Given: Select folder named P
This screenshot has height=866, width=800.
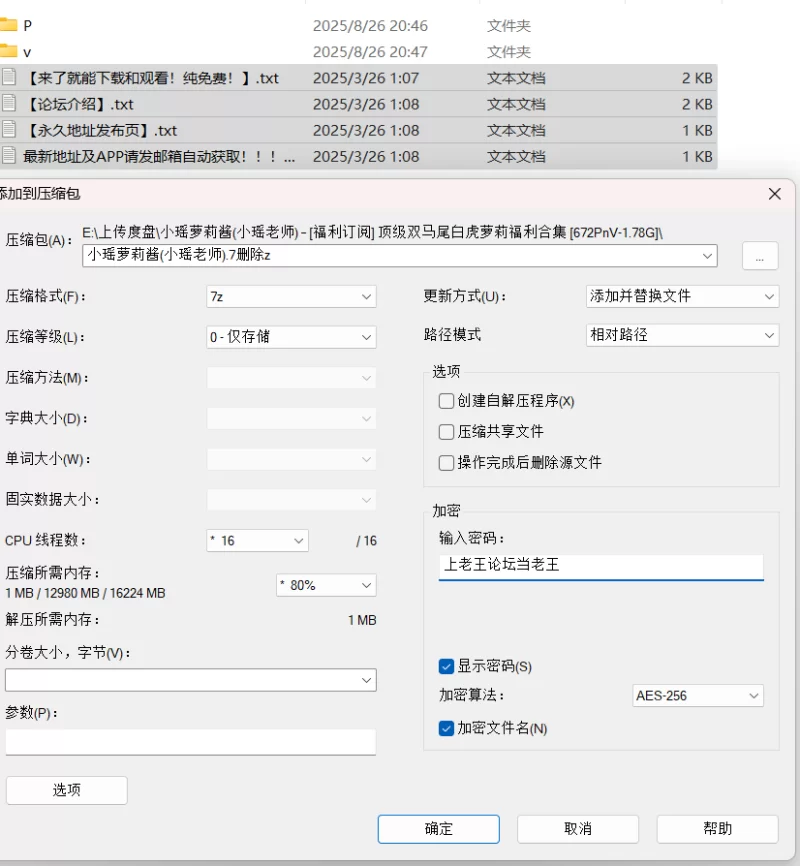Looking at the screenshot, I should [28, 25].
